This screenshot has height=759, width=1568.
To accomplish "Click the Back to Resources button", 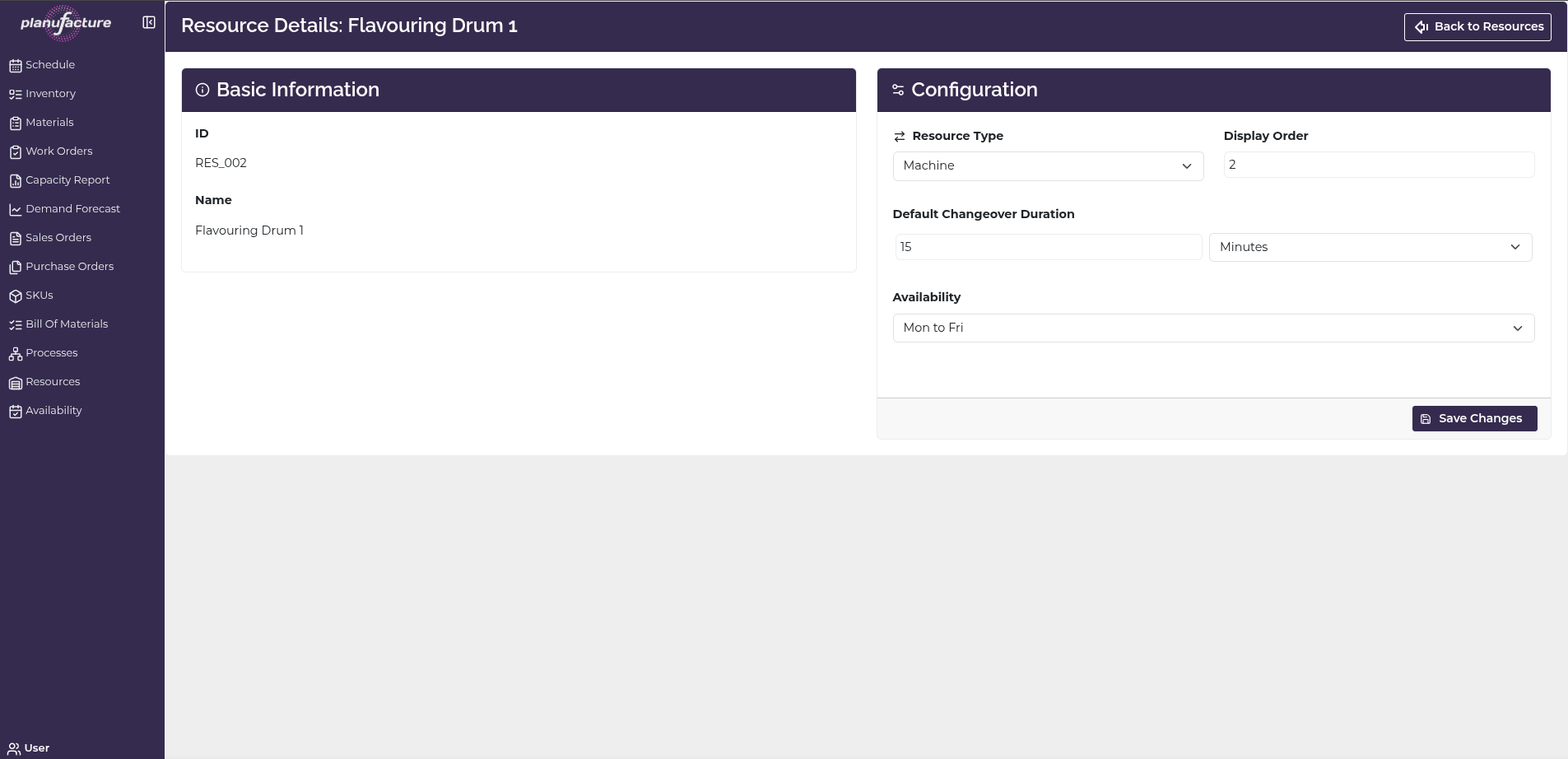I will (1477, 26).
